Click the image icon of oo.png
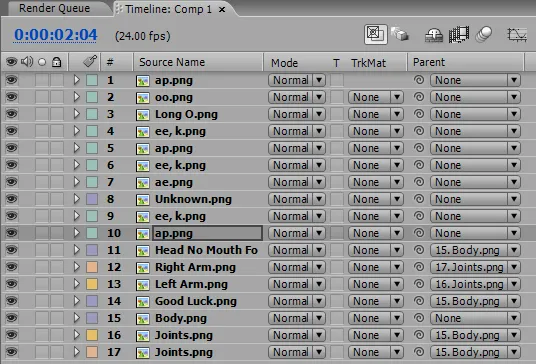Viewport: 536px width, 364px height. [x=143, y=98]
